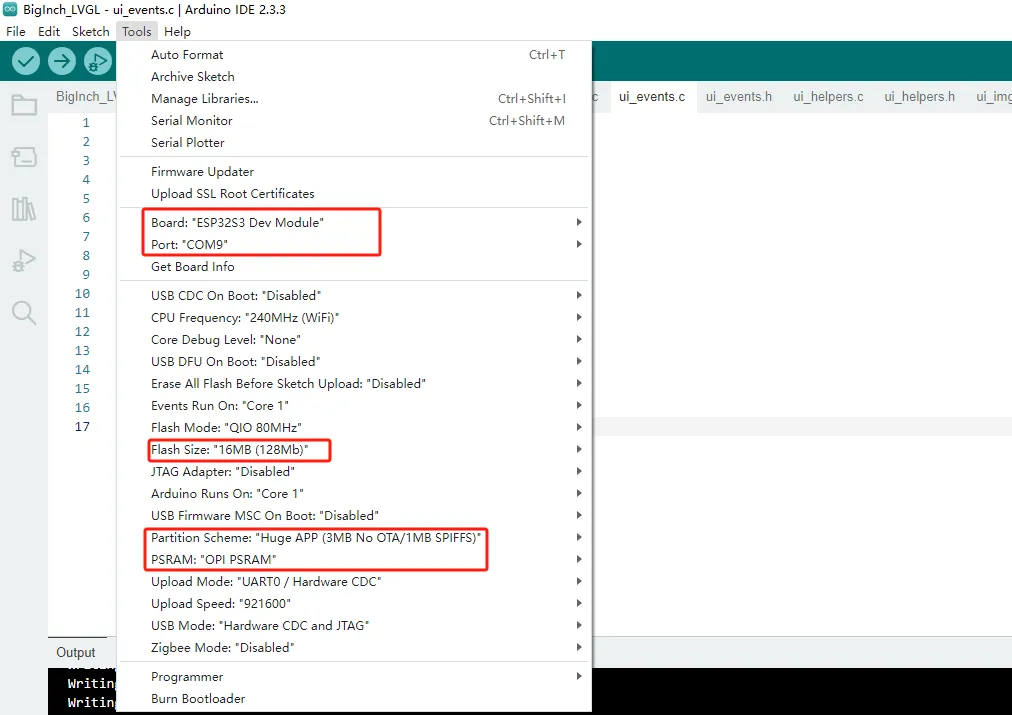The height and width of the screenshot is (715, 1012).
Task: Expand the Programmer submenu
Action: click(354, 676)
